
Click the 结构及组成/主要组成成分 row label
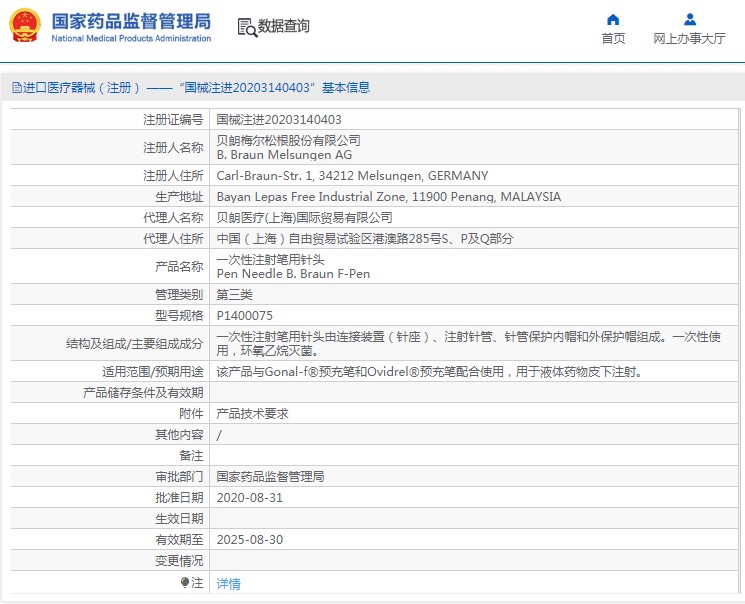pyautogui.click(x=134, y=344)
